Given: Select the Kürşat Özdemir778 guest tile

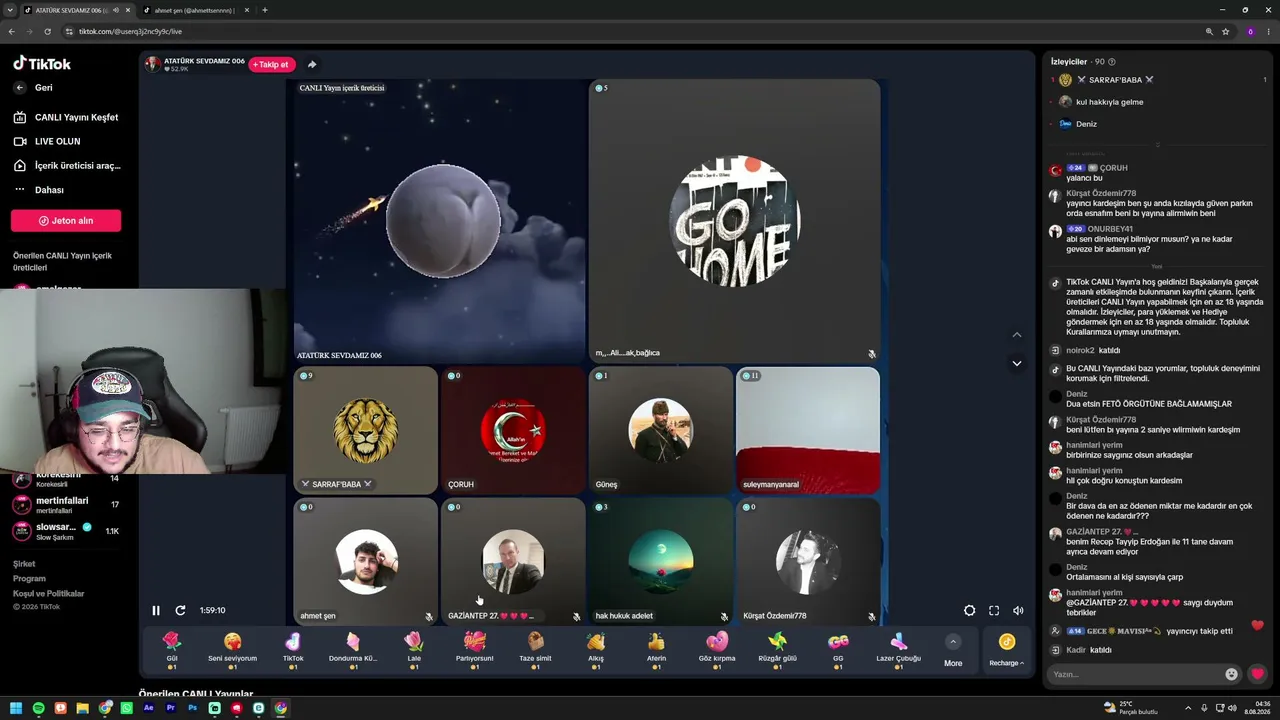Looking at the screenshot, I should [808, 562].
